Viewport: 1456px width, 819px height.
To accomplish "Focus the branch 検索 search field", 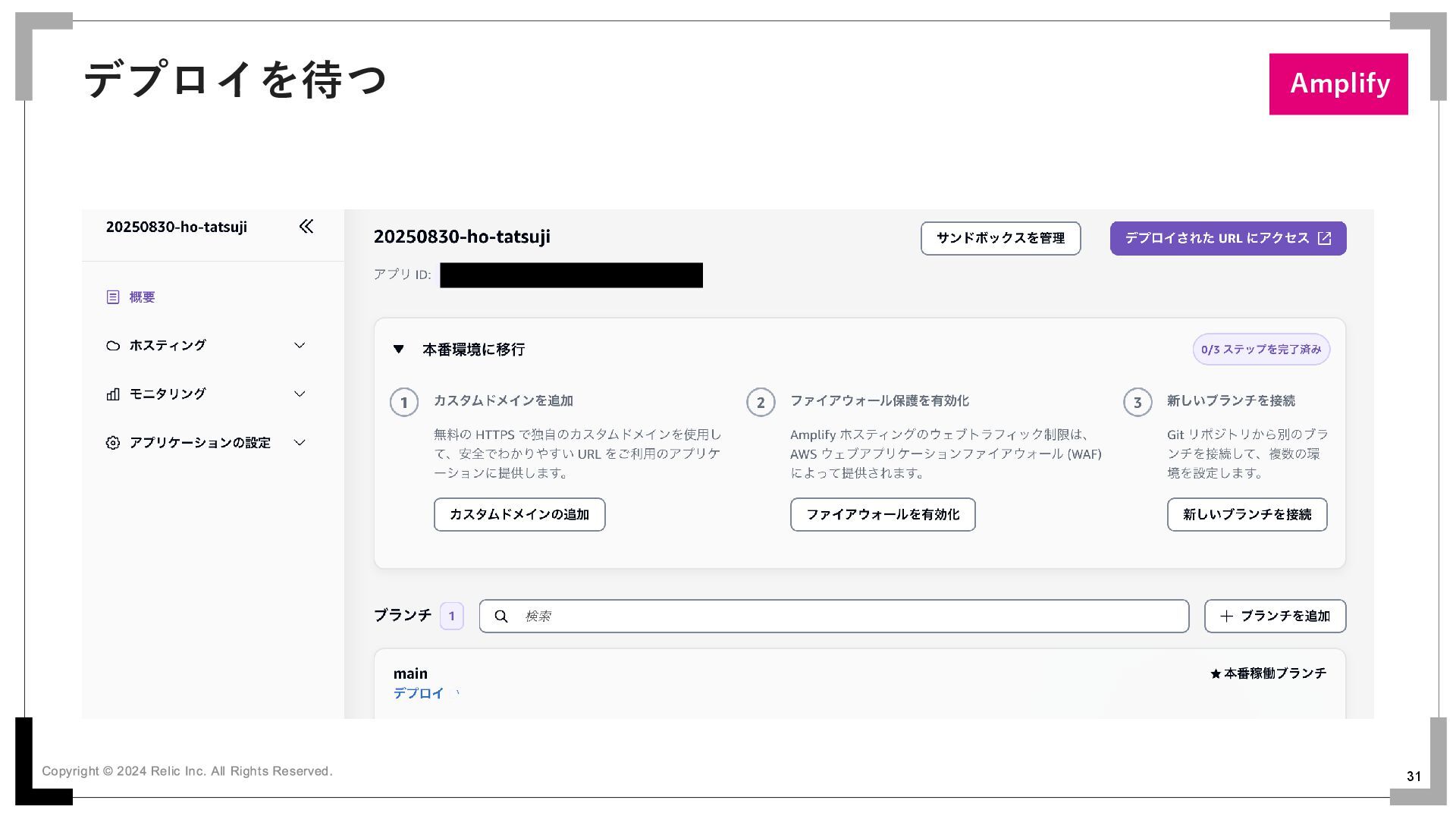I will pyautogui.click(x=834, y=617).
